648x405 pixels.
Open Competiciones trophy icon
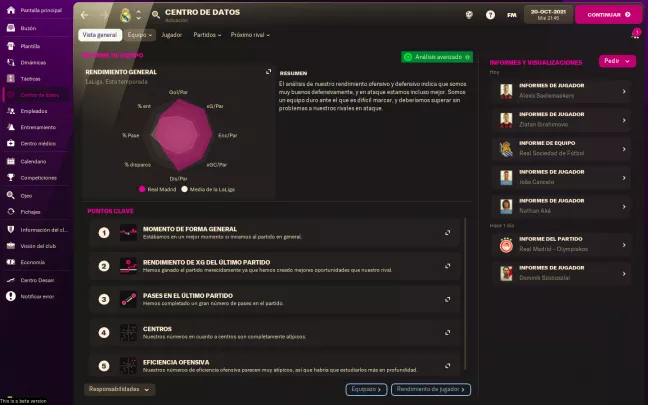click(x=11, y=178)
